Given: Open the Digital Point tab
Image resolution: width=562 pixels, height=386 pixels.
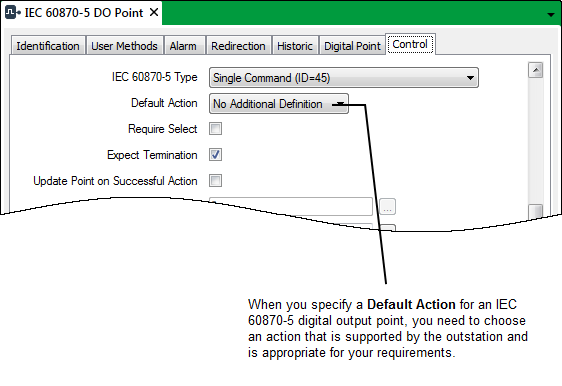Looking at the screenshot, I should [352, 46].
